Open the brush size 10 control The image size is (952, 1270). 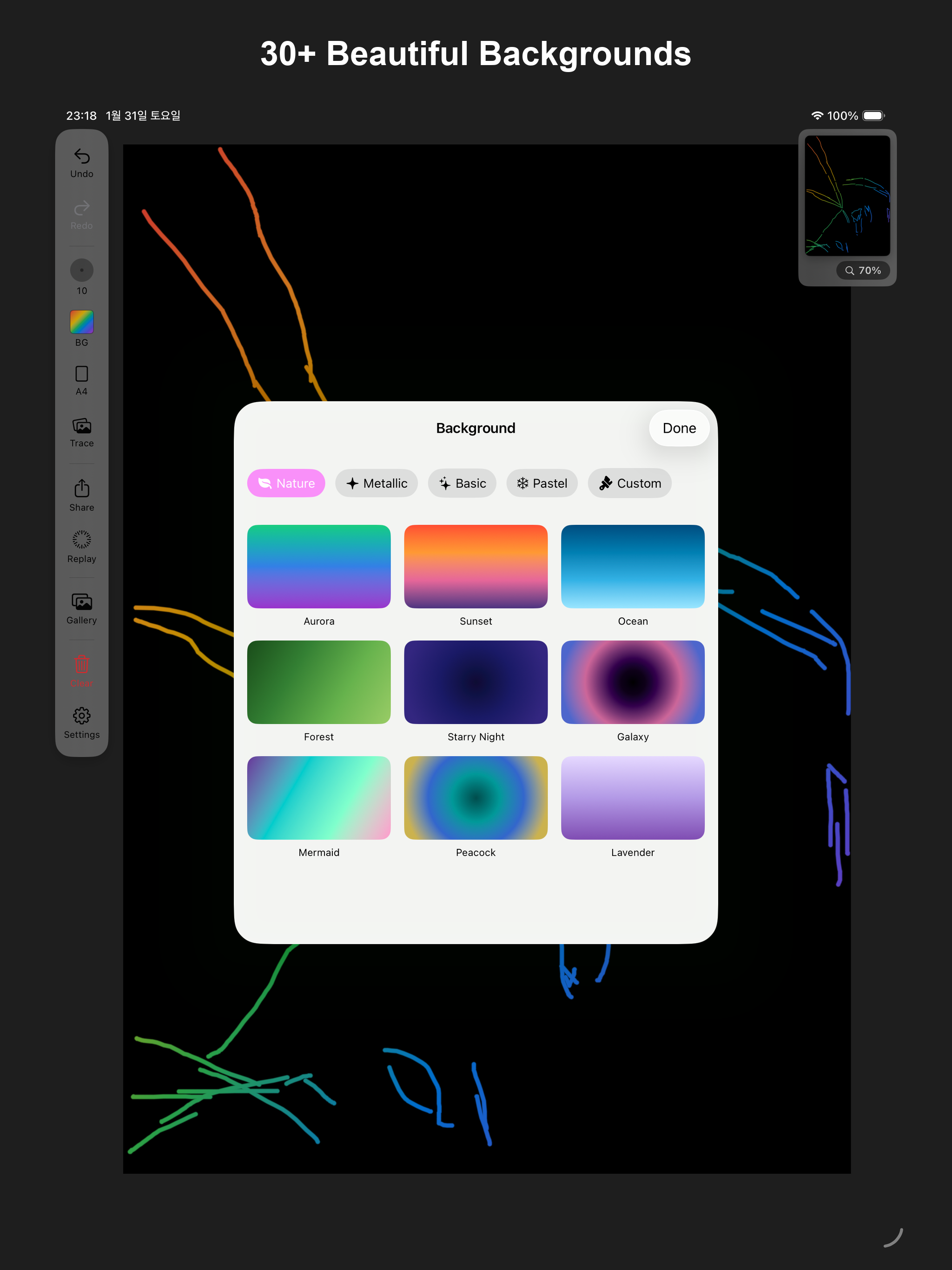point(81,278)
